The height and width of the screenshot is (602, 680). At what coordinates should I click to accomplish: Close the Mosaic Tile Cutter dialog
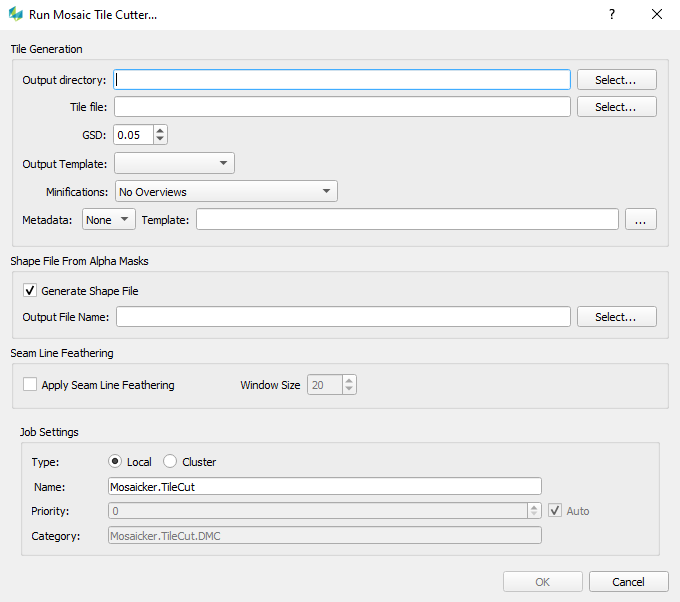coord(657,15)
